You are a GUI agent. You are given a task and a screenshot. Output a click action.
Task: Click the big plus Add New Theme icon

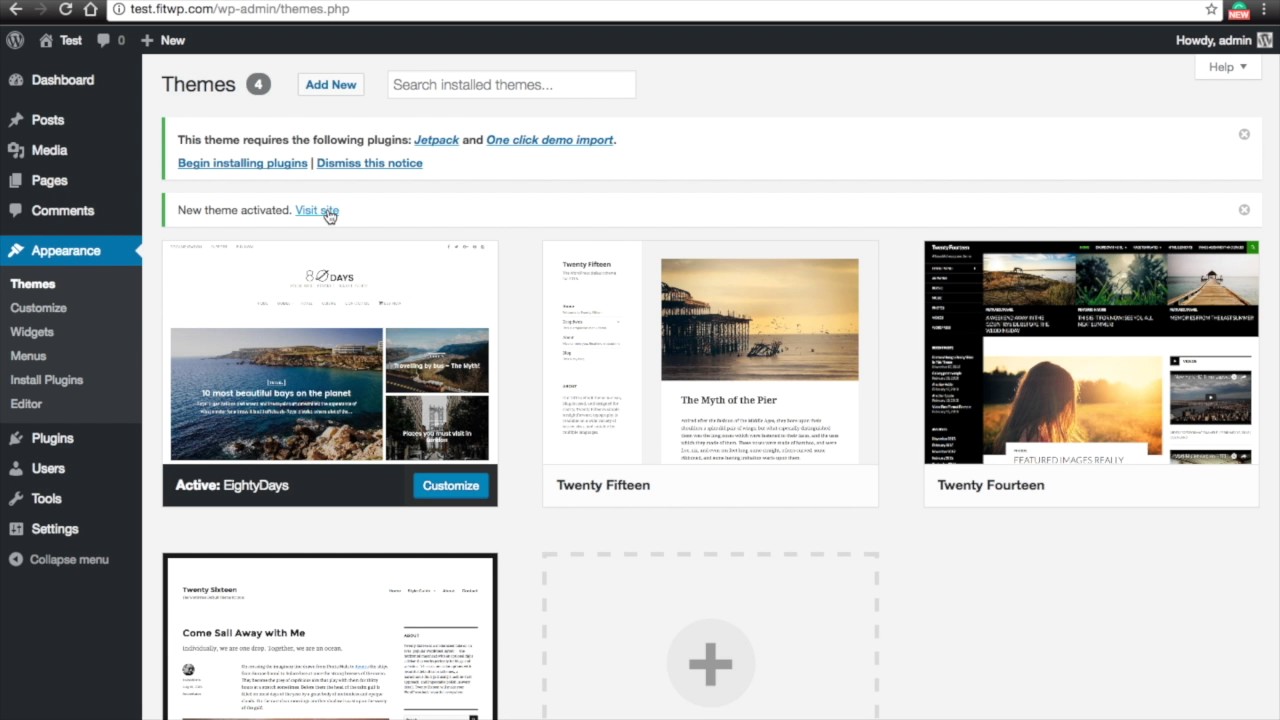tap(710, 664)
